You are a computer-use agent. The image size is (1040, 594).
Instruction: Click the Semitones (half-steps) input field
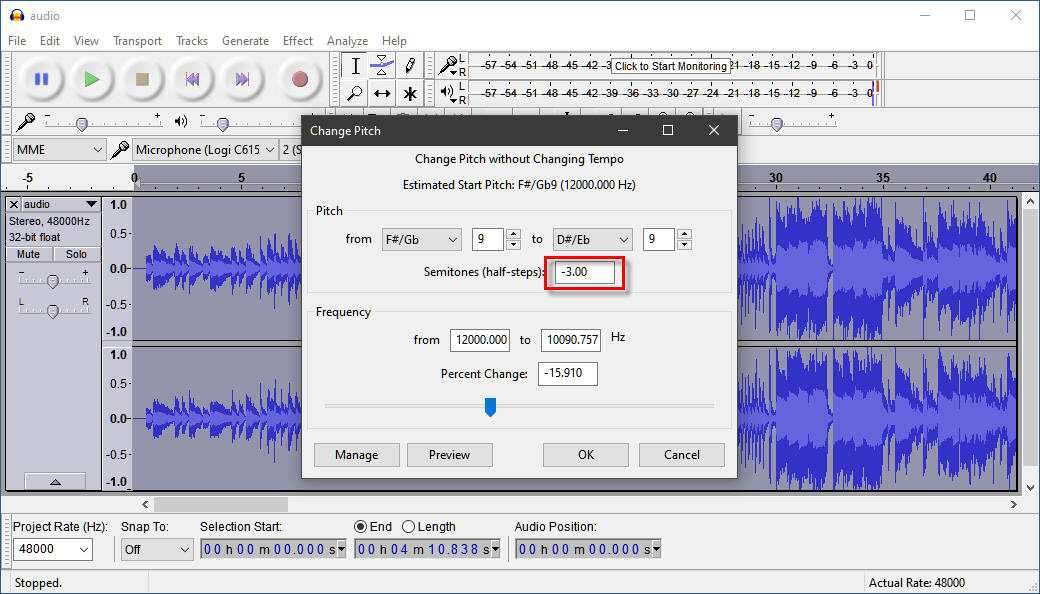585,273
